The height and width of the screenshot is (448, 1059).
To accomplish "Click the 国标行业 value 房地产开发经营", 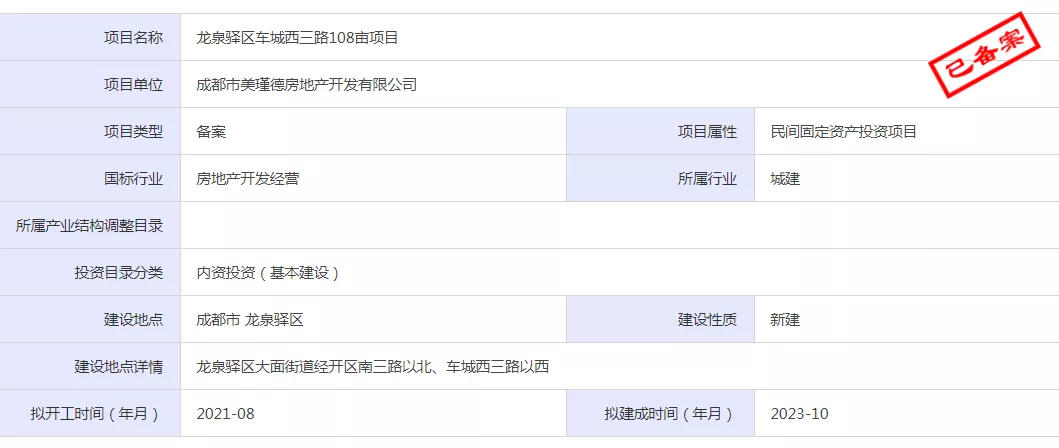I will pos(248,179).
